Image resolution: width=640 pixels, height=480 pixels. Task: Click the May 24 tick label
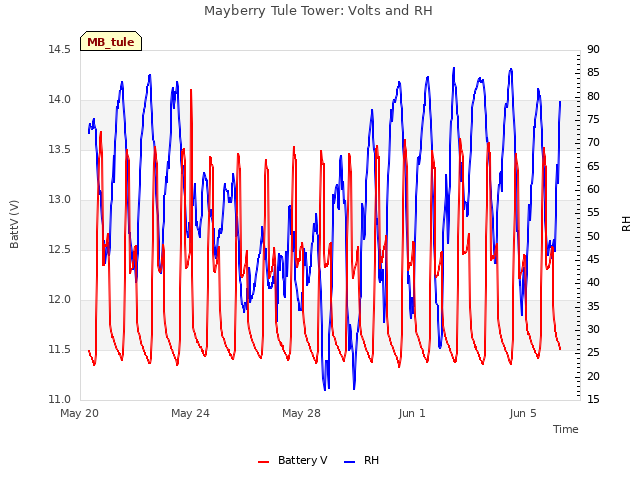(x=190, y=413)
